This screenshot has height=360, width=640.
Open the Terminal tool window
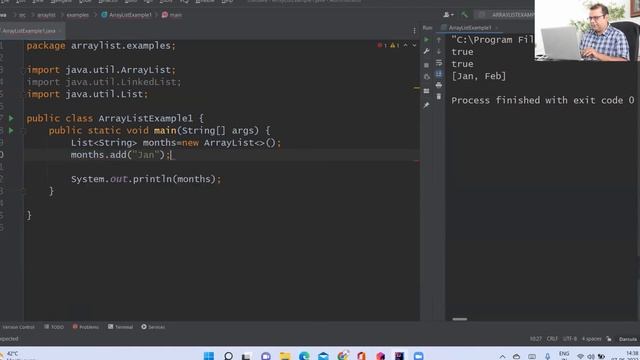coord(120,327)
